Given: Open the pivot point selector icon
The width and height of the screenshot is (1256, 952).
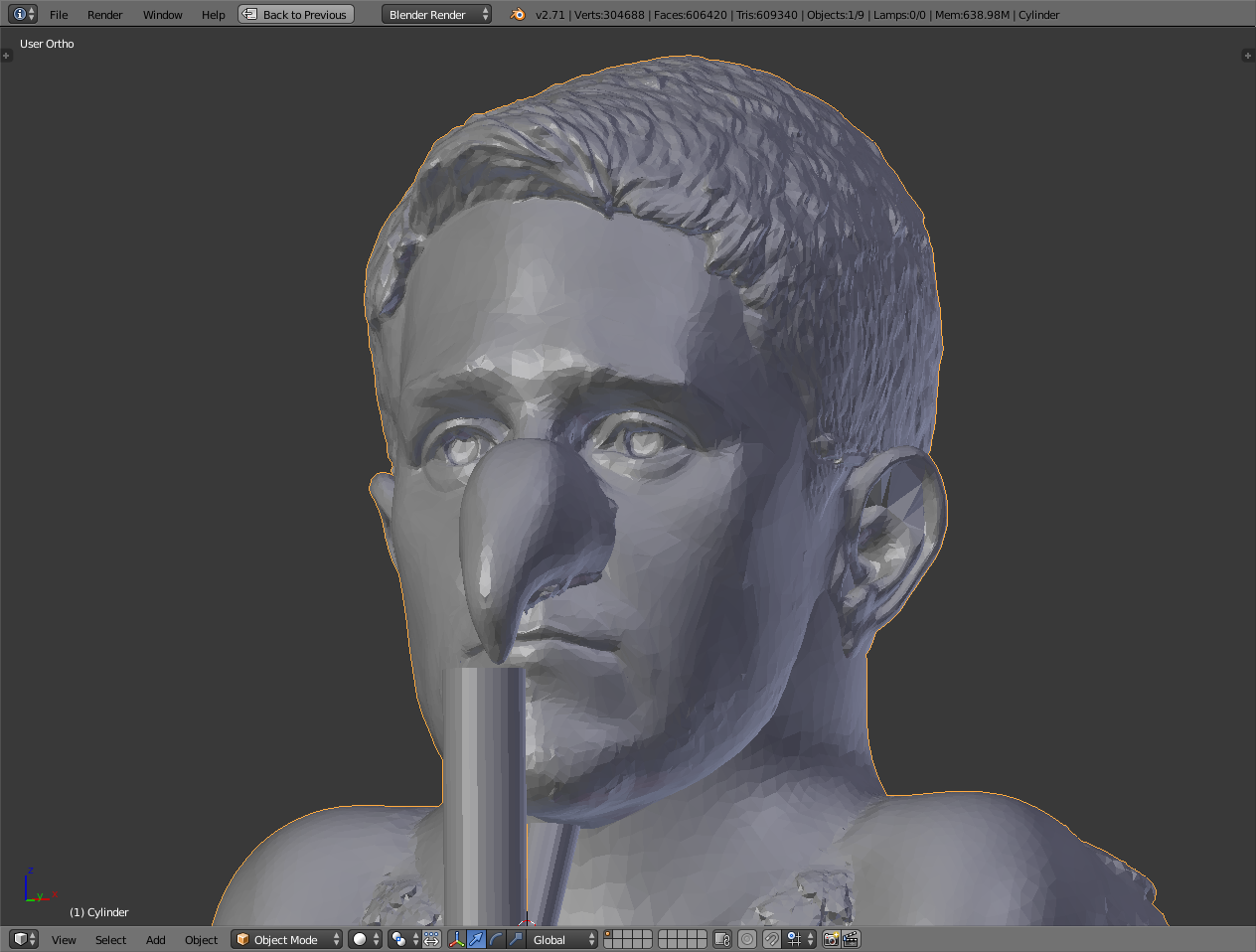Looking at the screenshot, I should tap(401, 939).
